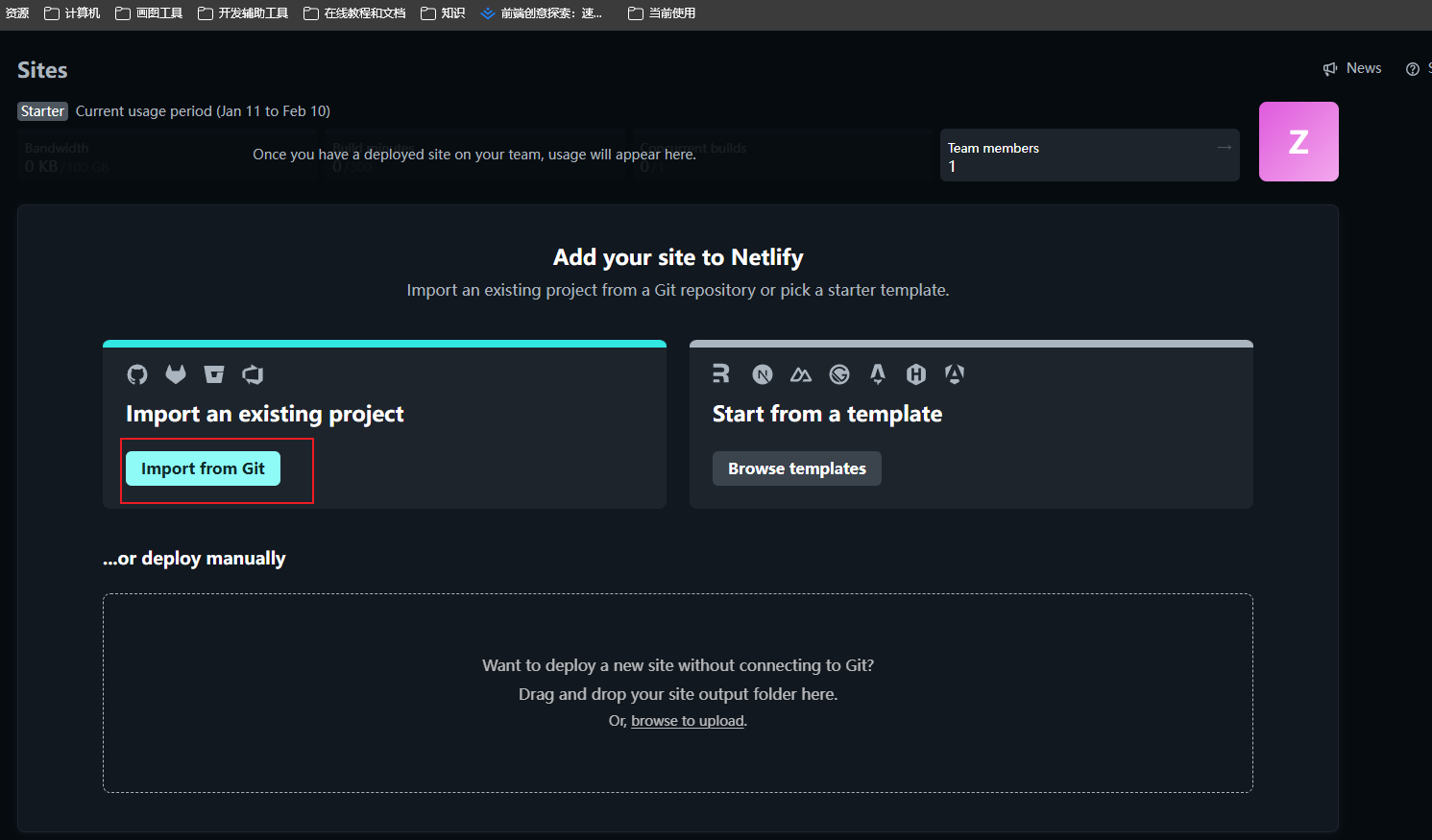
Task: Open the 前端创意探索 bookmark
Action: click(x=542, y=13)
